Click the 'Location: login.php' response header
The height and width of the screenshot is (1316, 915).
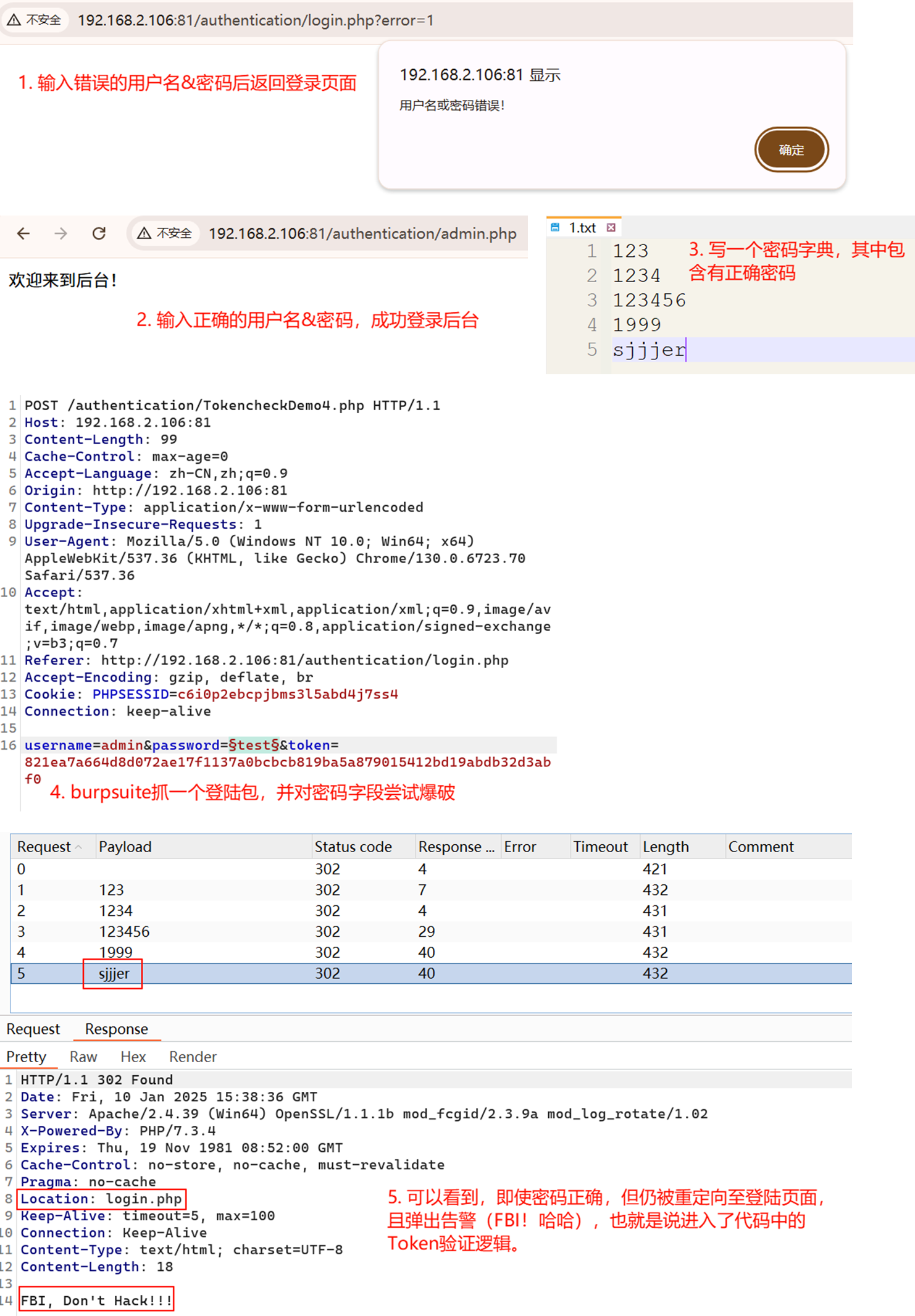pyautogui.click(x=102, y=1199)
